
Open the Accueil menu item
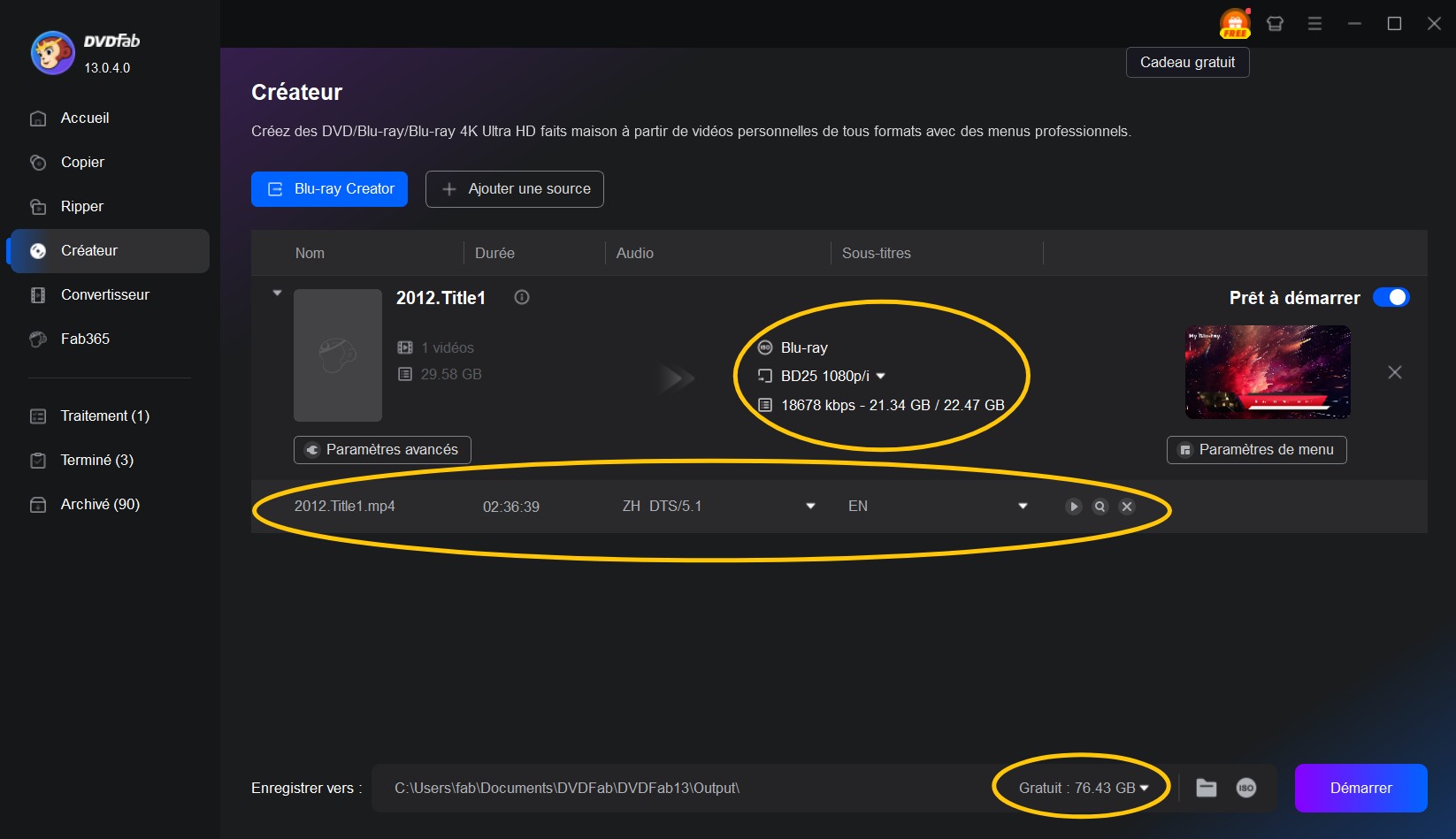(x=83, y=118)
